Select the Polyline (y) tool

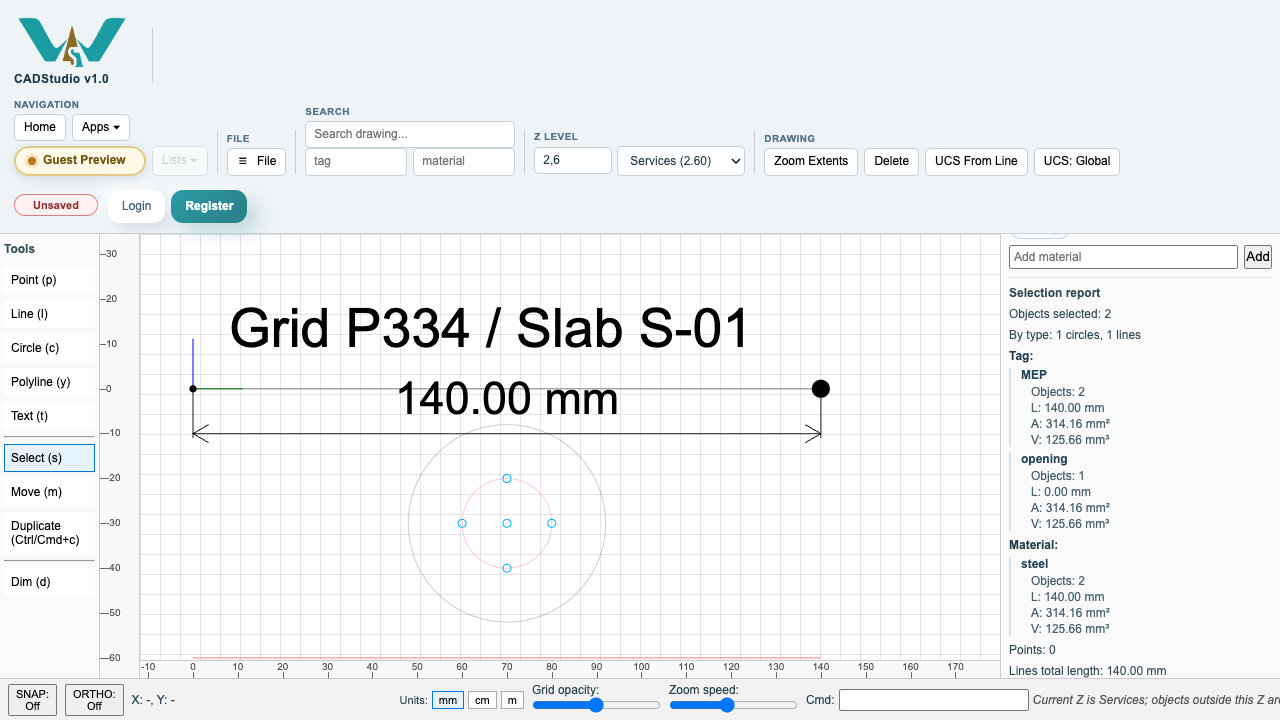(x=49, y=382)
